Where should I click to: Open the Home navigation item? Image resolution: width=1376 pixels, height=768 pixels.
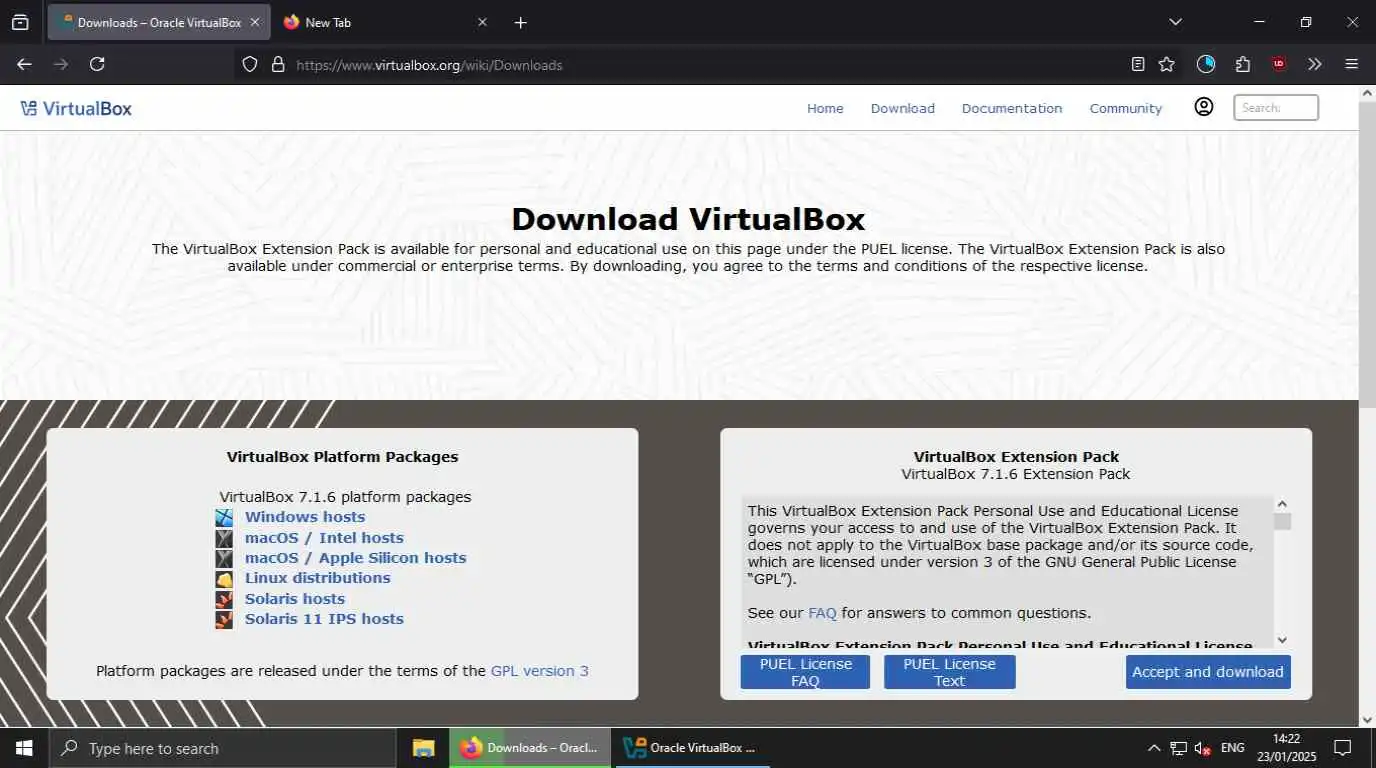[x=825, y=108]
